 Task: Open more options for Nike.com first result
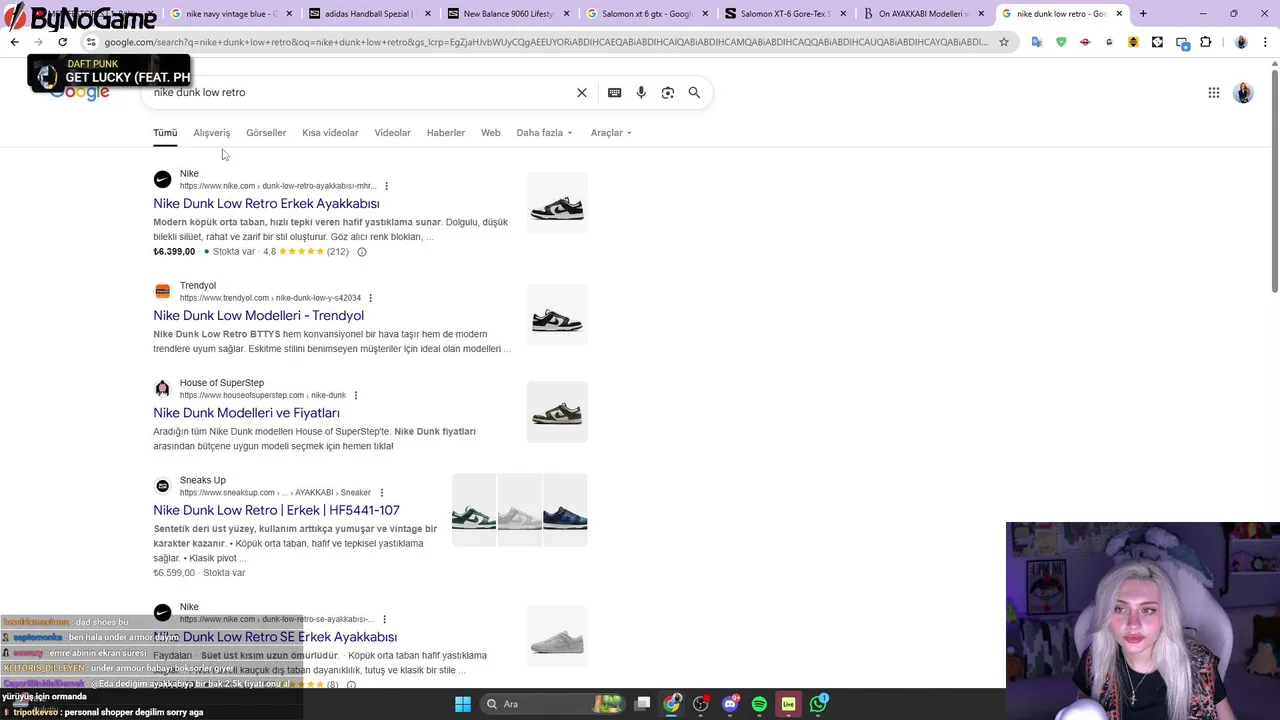[386, 186]
